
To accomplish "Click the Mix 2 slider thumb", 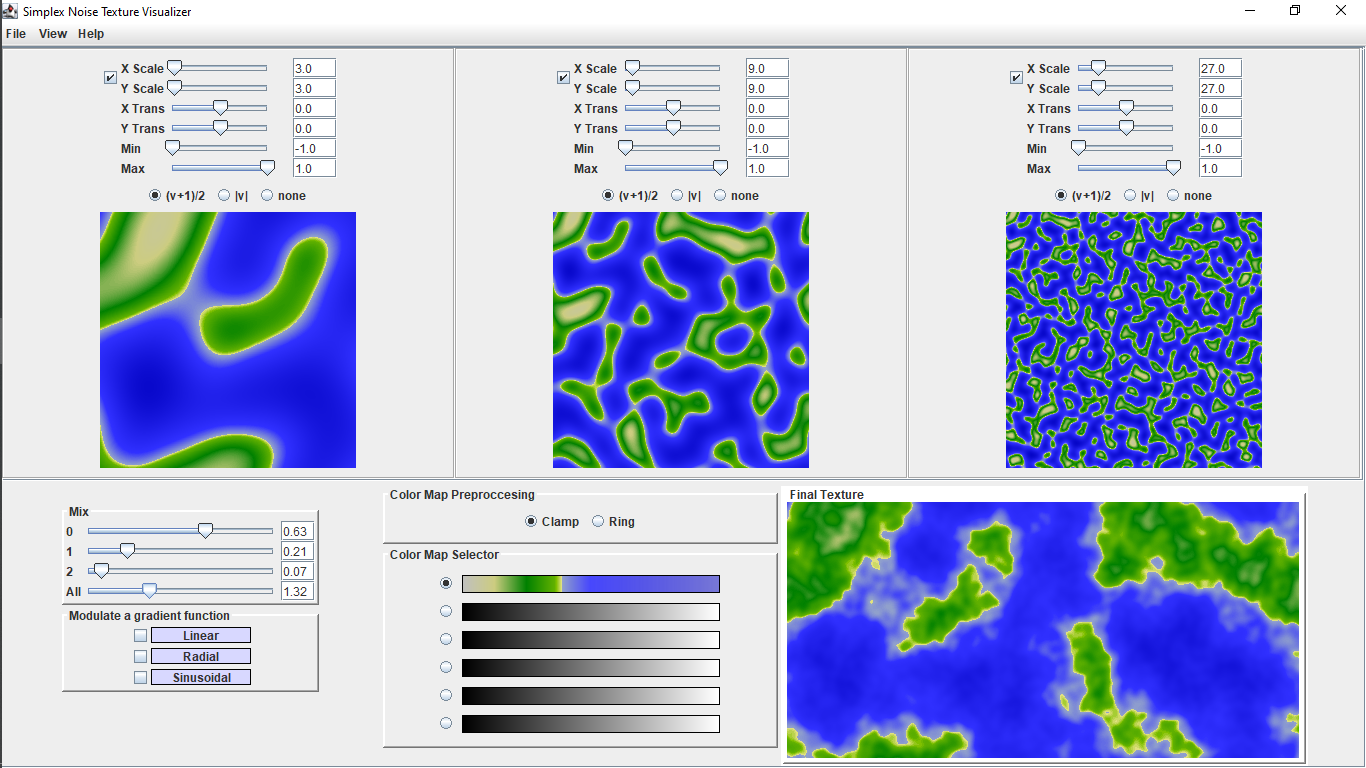I will pos(101,571).
